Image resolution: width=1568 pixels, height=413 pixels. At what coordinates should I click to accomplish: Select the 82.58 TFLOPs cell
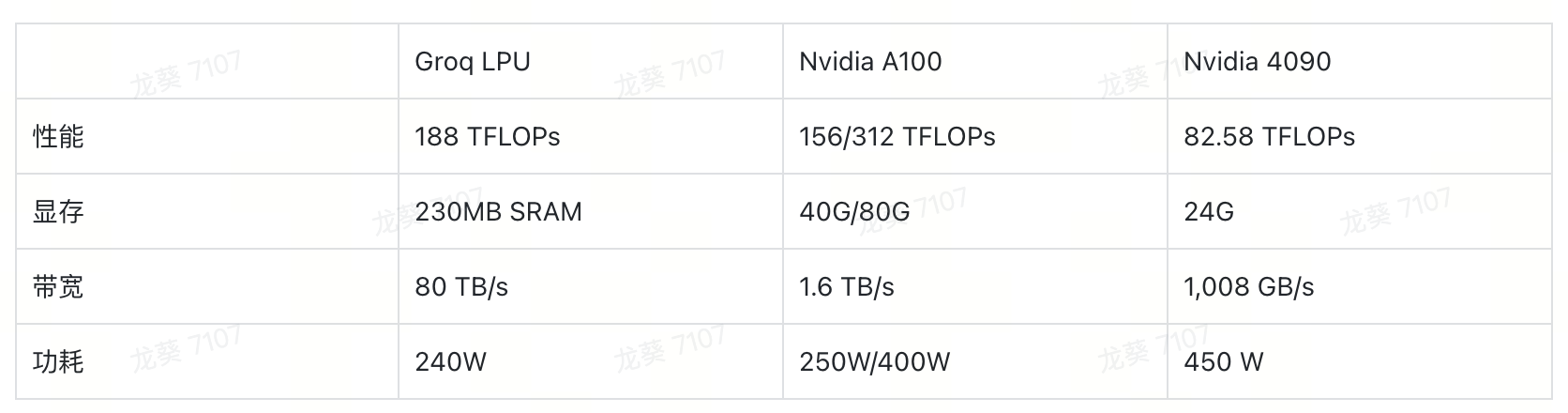(1360, 136)
